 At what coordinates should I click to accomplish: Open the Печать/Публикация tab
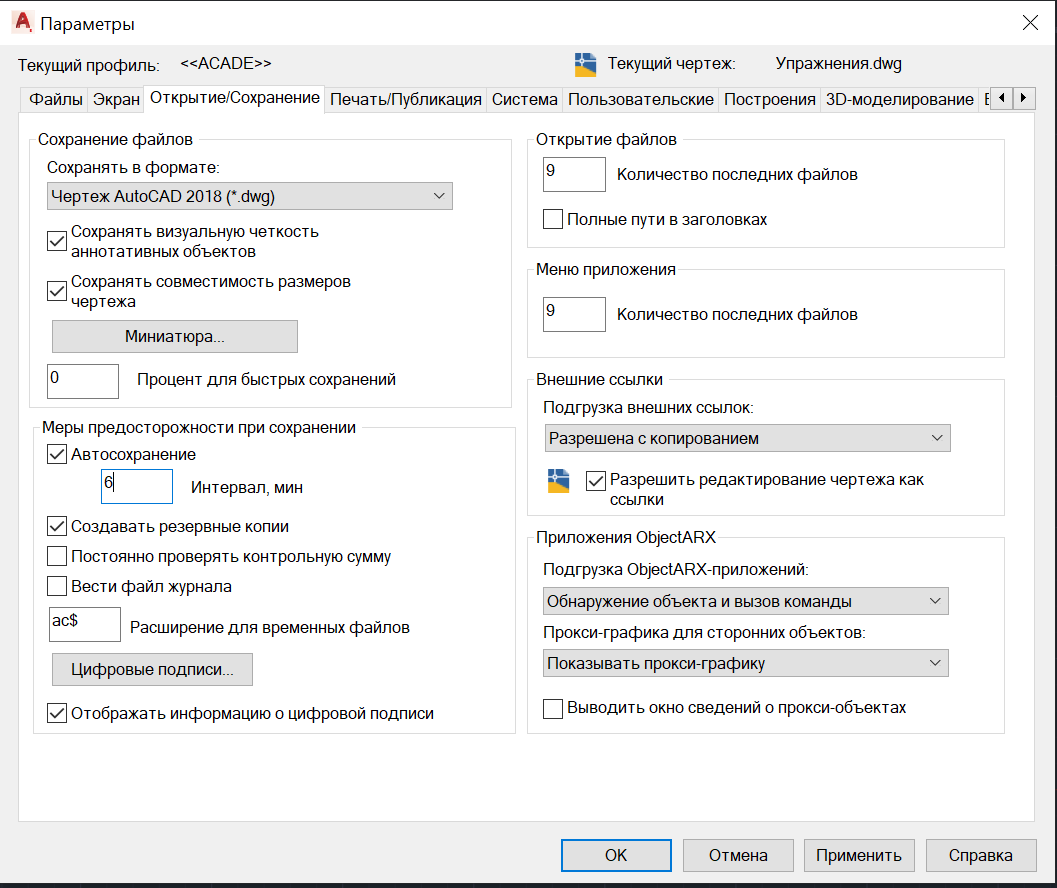pos(406,100)
